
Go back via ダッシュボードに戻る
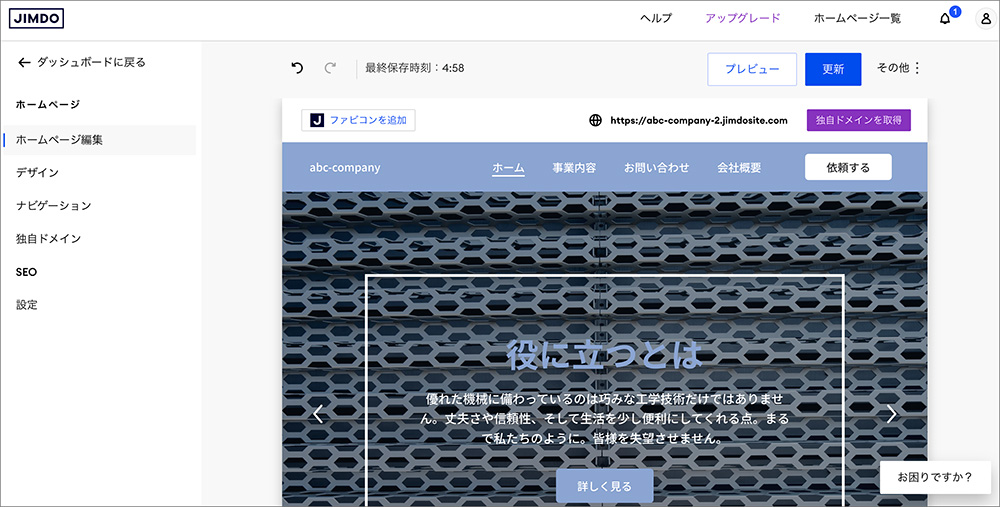click(82, 62)
